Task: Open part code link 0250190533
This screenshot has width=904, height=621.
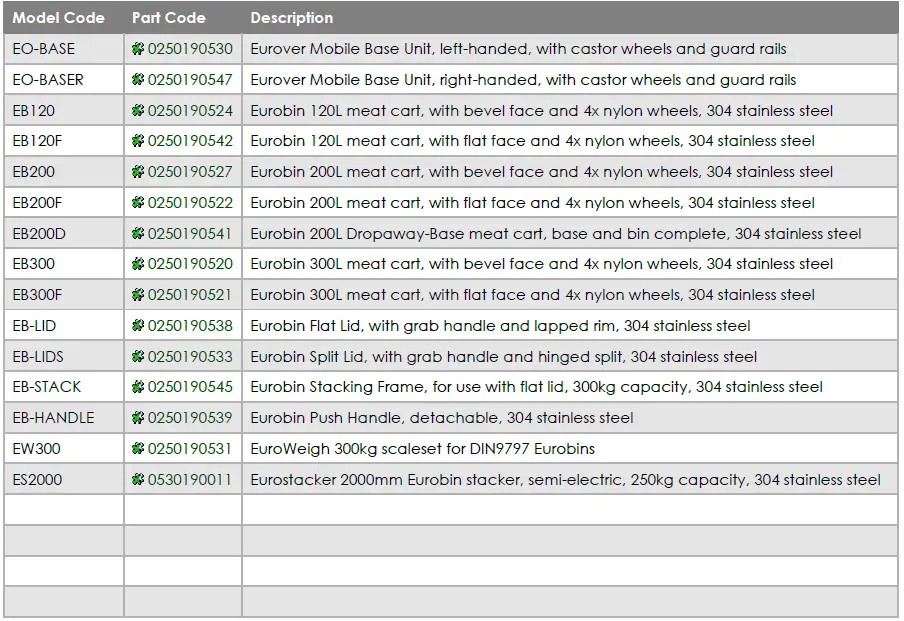Action: [x=190, y=357]
